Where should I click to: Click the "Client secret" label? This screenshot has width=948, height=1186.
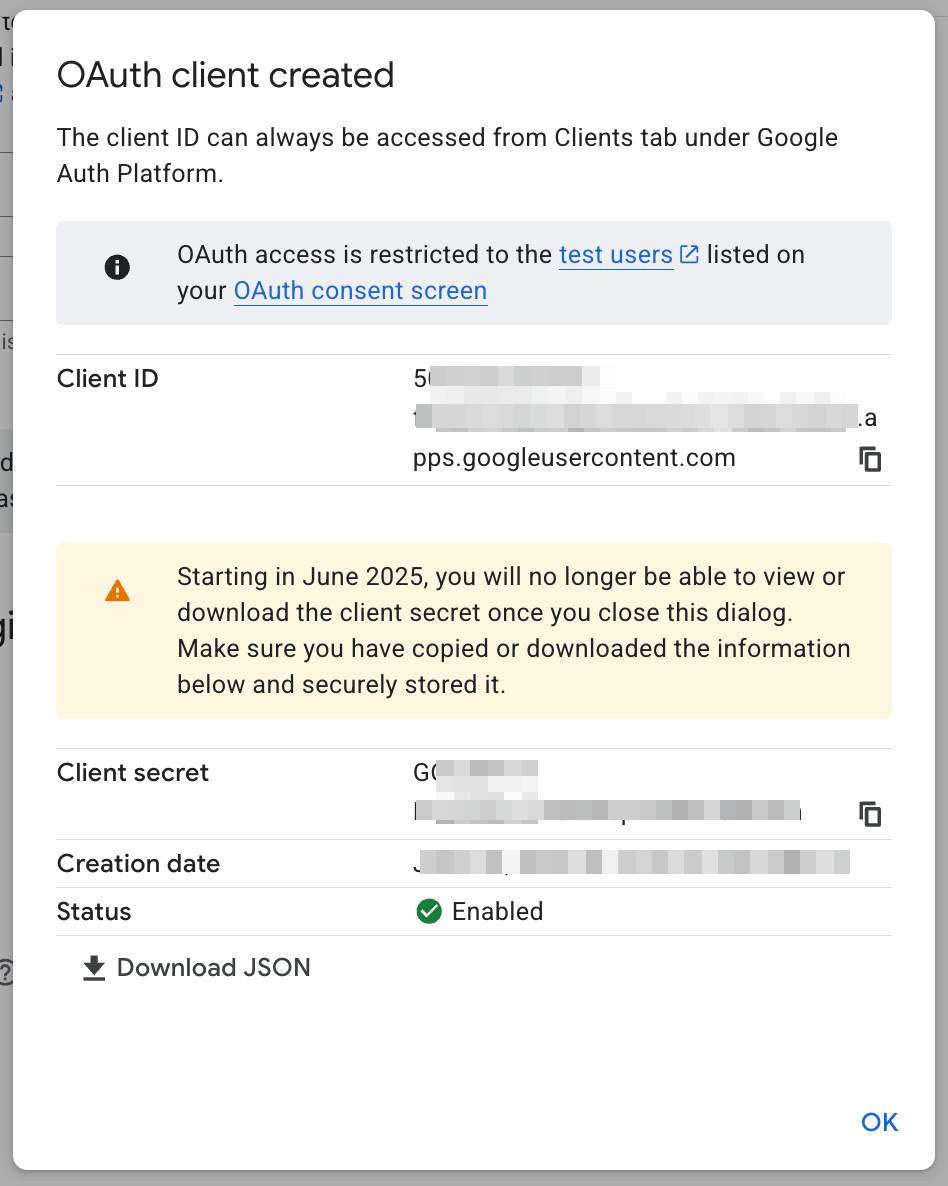pyautogui.click(x=132, y=772)
